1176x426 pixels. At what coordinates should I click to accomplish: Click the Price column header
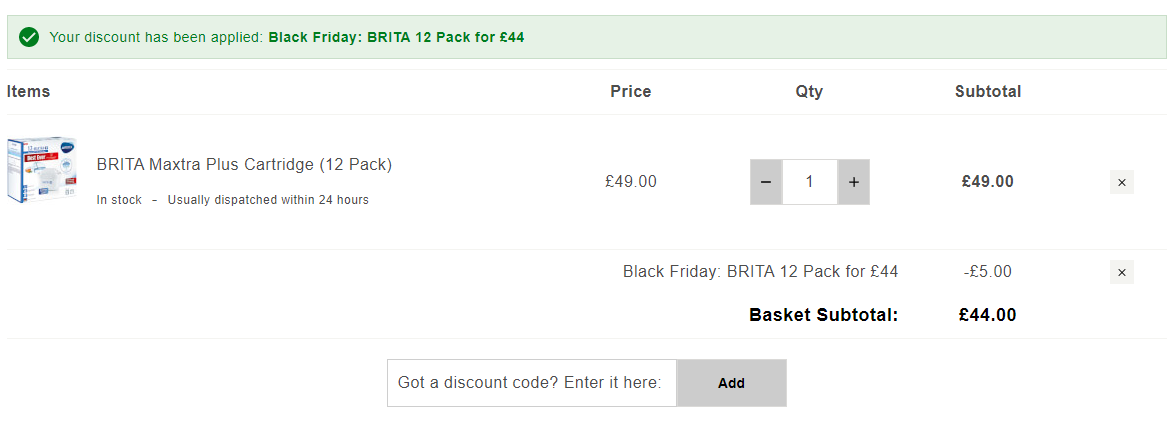(631, 92)
